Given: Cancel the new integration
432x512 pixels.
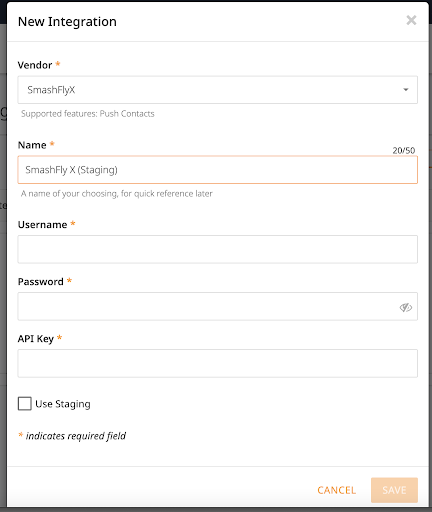Looking at the screenshot, I should (x=337, y=490).
